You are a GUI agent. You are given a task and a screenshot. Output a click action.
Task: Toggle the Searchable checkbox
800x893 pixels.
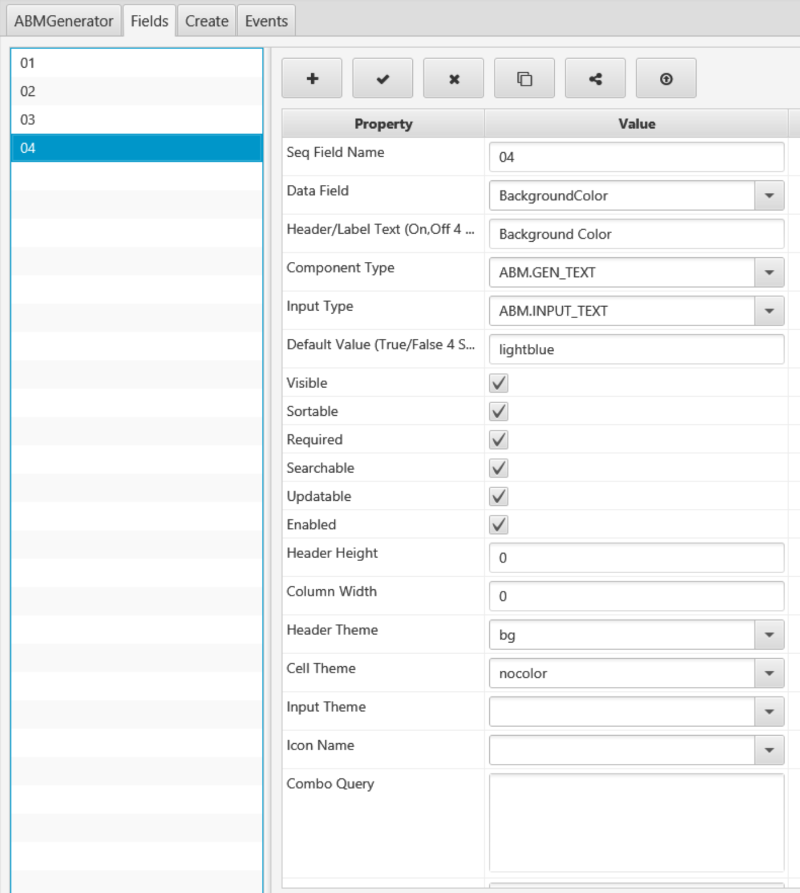point(499,468)
